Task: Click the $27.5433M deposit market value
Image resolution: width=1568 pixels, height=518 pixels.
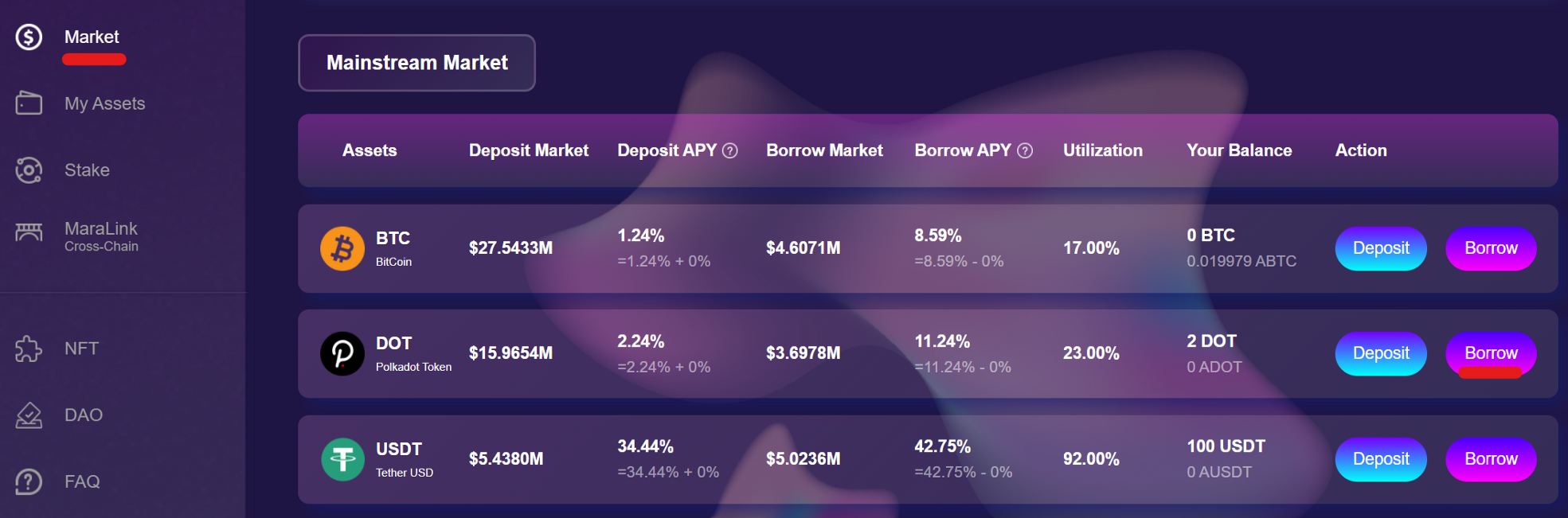Action: (x=510, y=248)
